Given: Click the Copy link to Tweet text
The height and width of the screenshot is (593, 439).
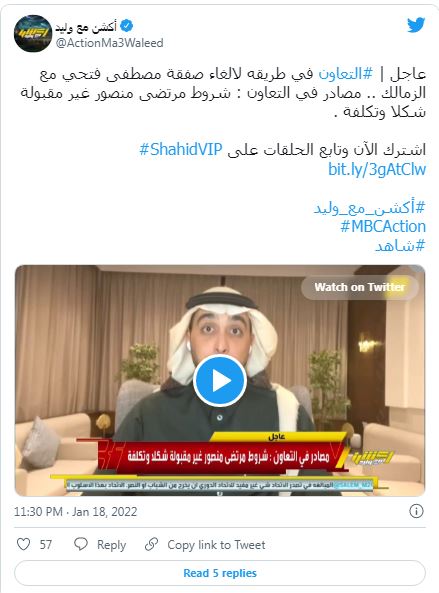Looking at the screenshot, I should [x=216, y=545].
